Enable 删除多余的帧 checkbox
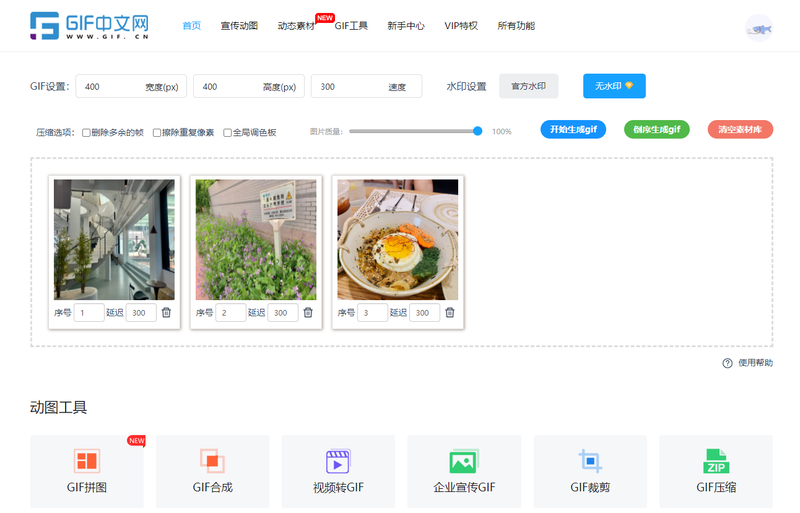Image resolution: width=800 pixels, height=513 pixels. [x=87, y=132]
